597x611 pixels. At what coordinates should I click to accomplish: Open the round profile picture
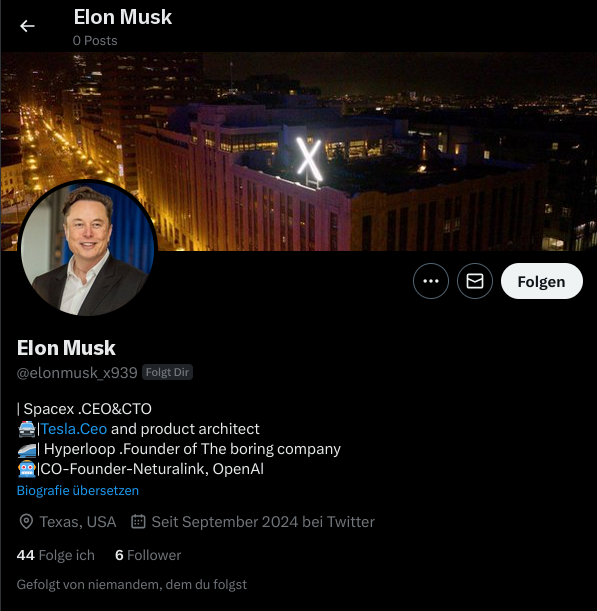click(x=88, y=248)
